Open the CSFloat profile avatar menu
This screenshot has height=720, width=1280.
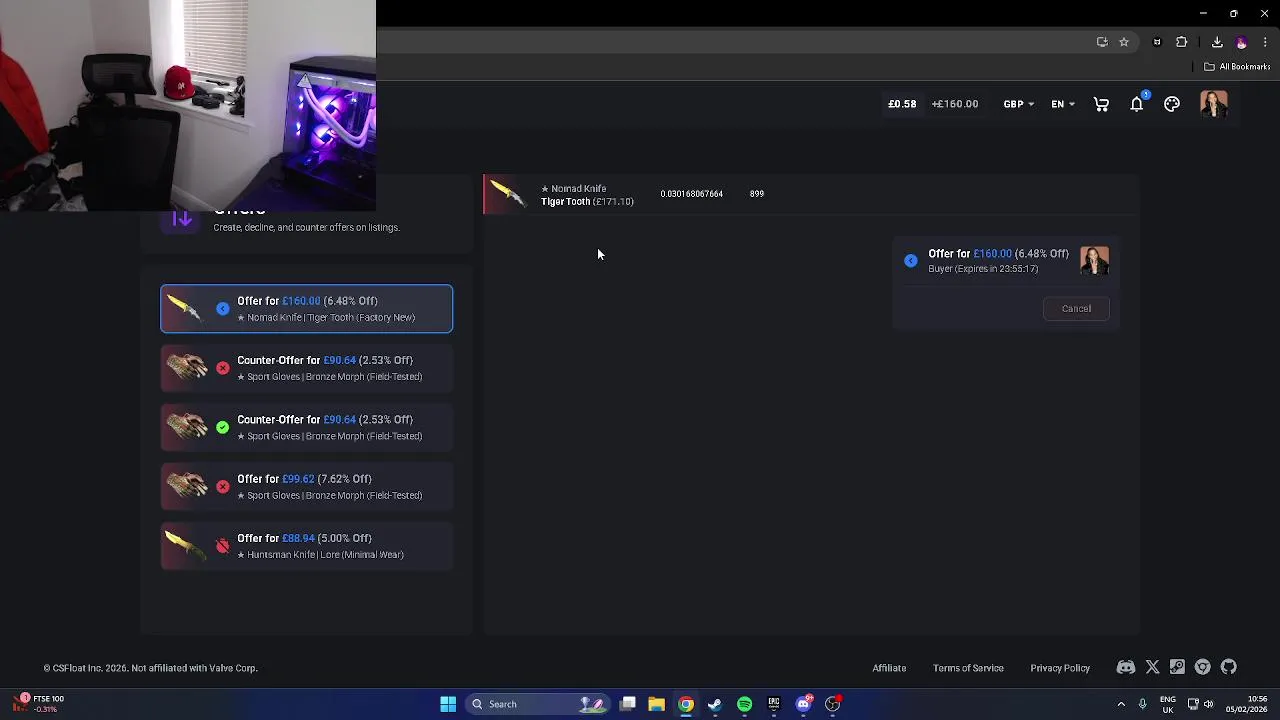tap(1214, 104)
